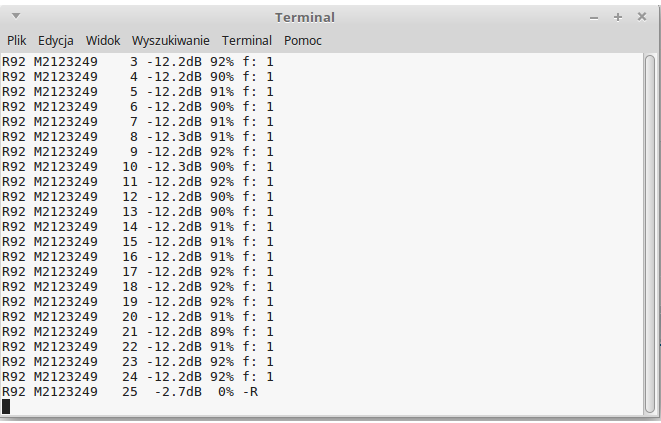Image resolution: width=661 pixels, height=423 pixels.
Task: Click the frame 3 output line at top
Action: (x=138, y=62)
